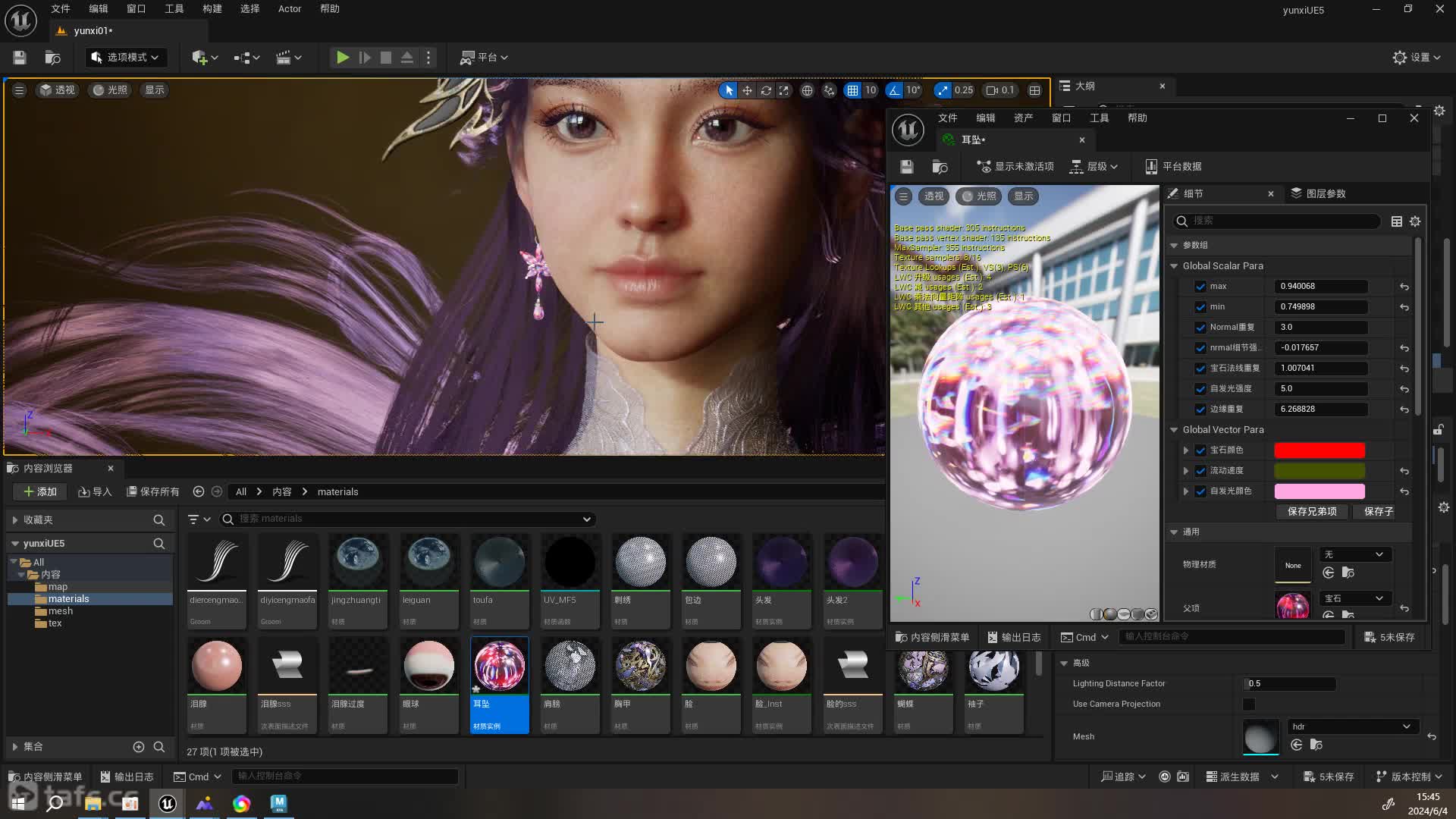Select the mesh folder in the tree
The width and height of the screenshot is (1456, 819).
tap(61, 611)
